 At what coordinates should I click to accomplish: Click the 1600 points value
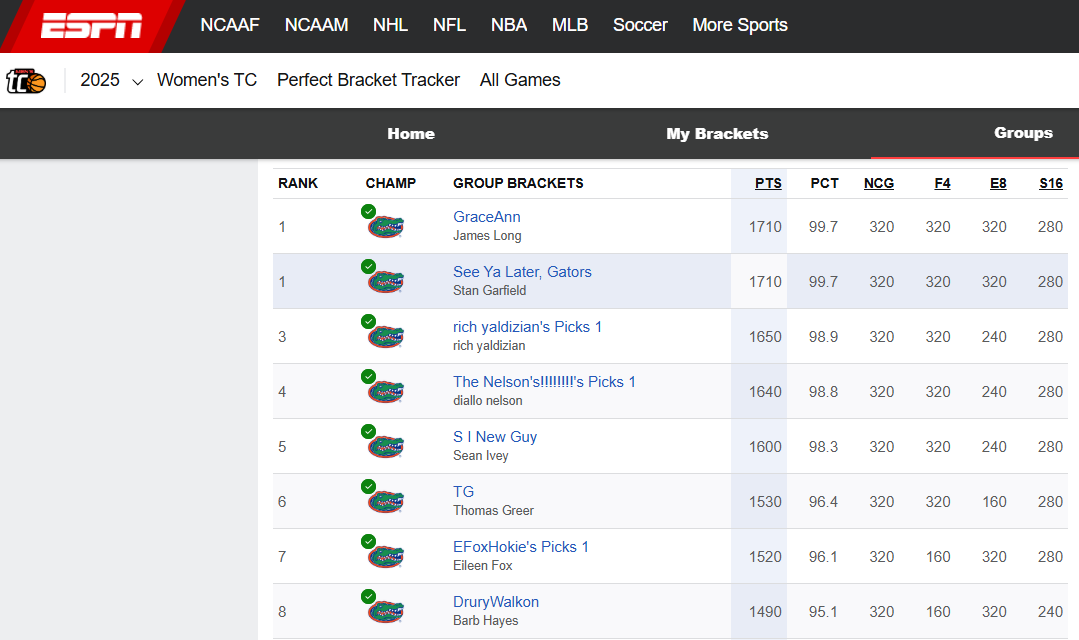coord(765,447)
